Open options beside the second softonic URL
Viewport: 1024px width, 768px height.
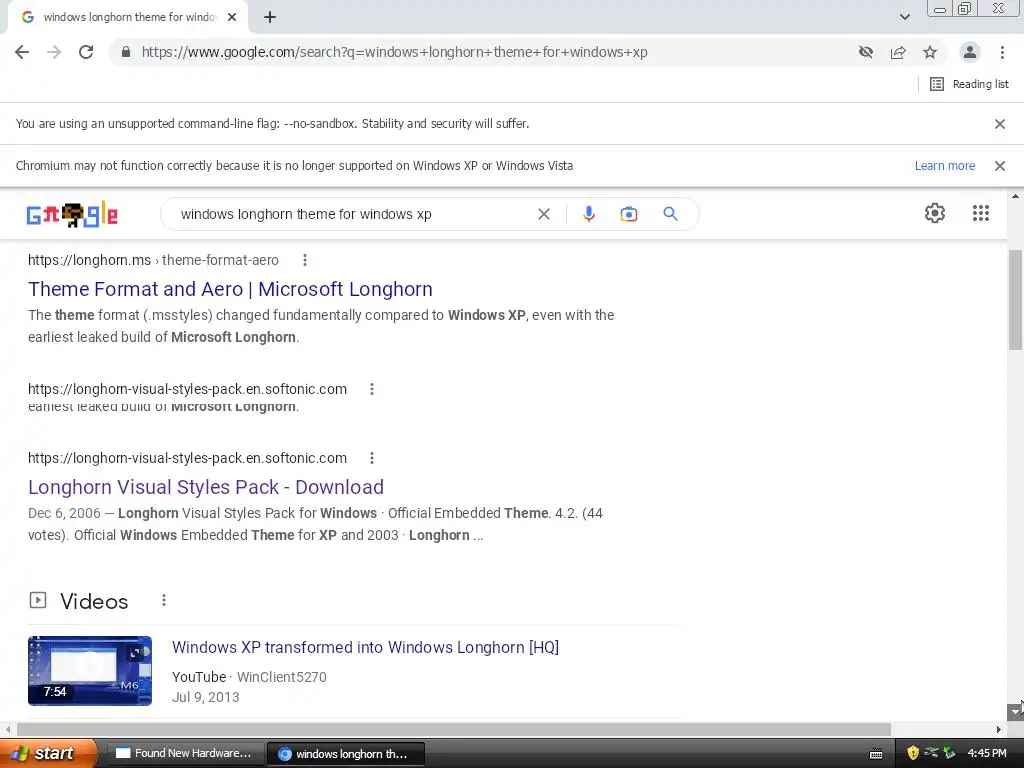[372, 458]
